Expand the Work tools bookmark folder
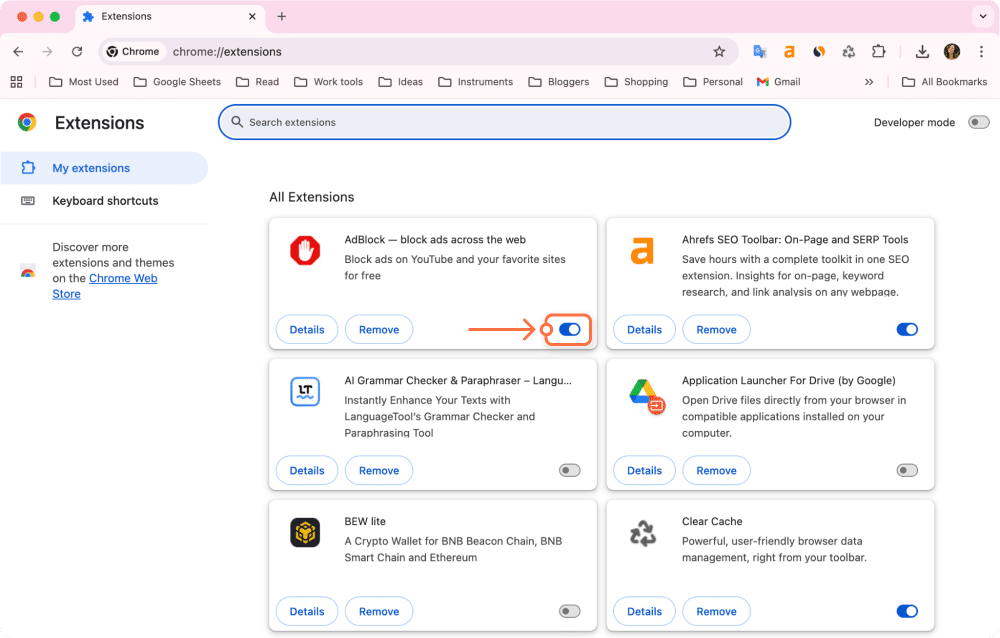1000x638 pixels. pyautogui.click(x=328, y=82)
